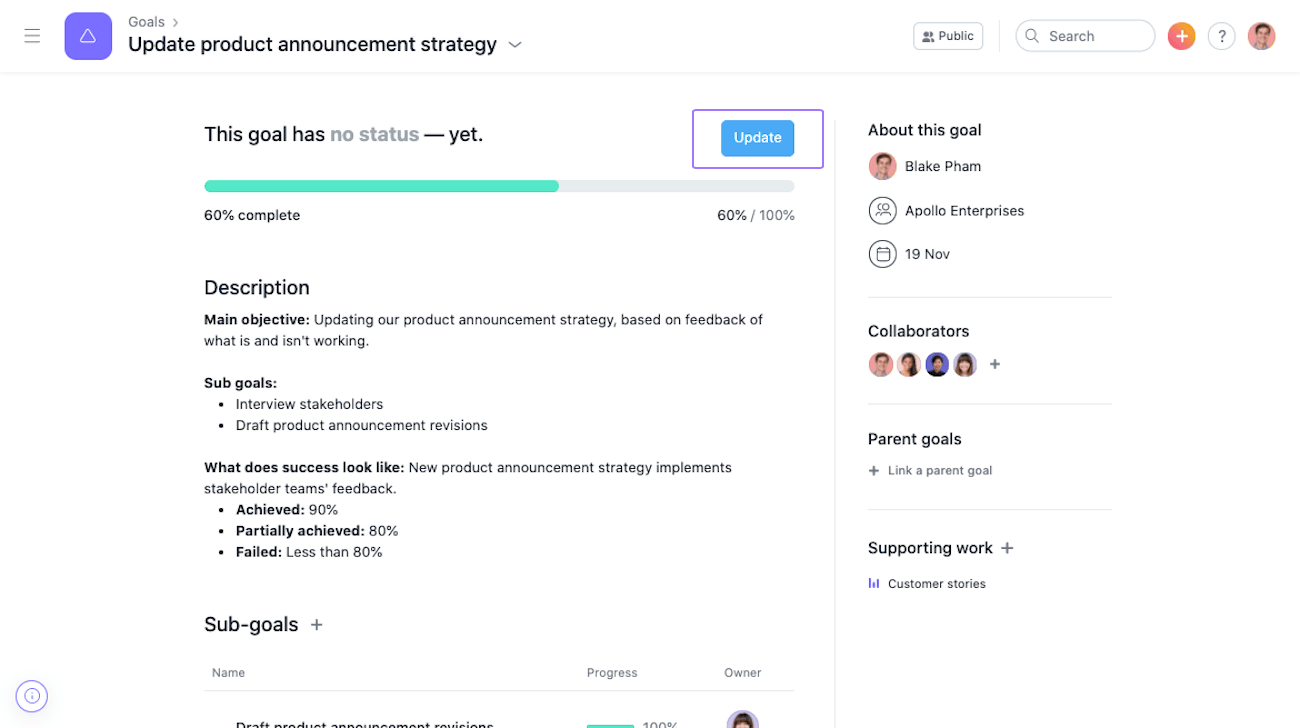Click the orange quick add plus button
Viewport: 1300px width, 728px height.
[1181, 36]
